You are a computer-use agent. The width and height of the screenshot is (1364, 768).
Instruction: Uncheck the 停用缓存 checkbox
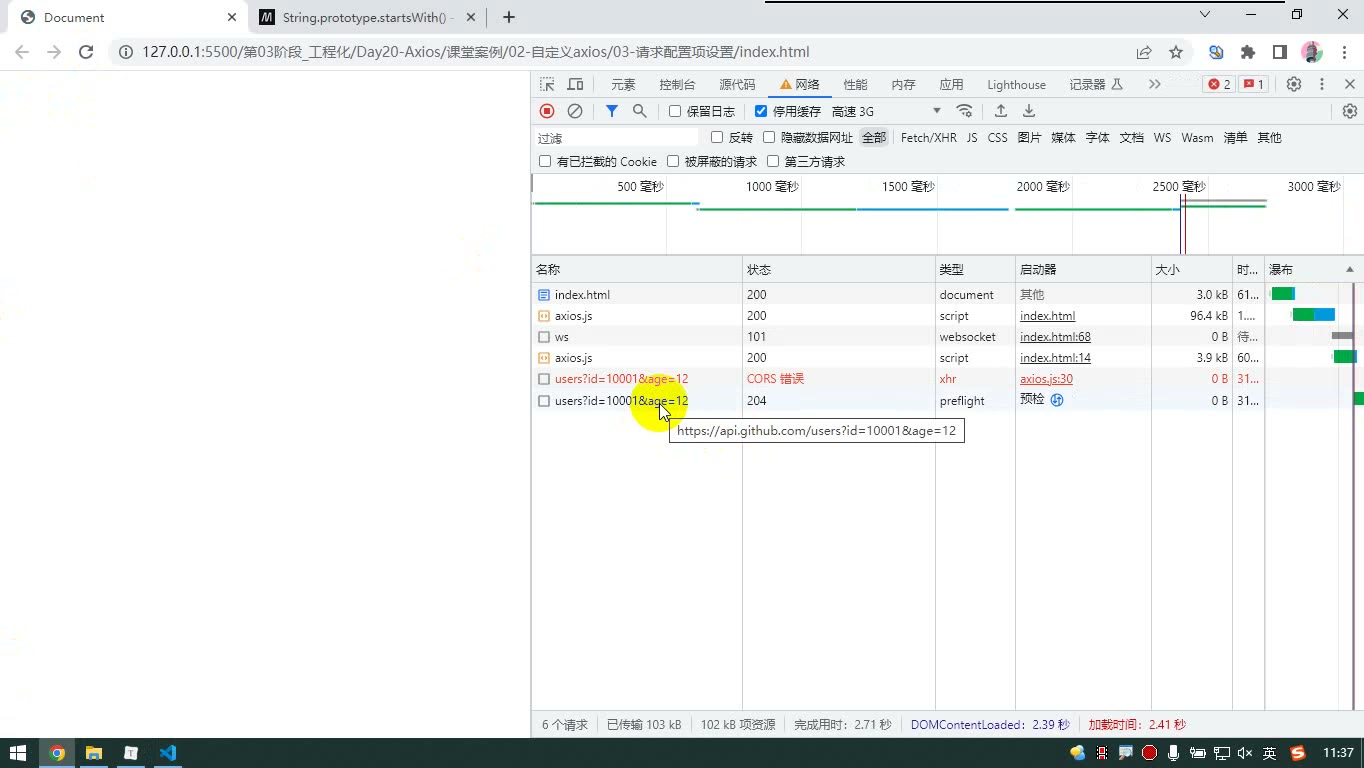point(761,111)
